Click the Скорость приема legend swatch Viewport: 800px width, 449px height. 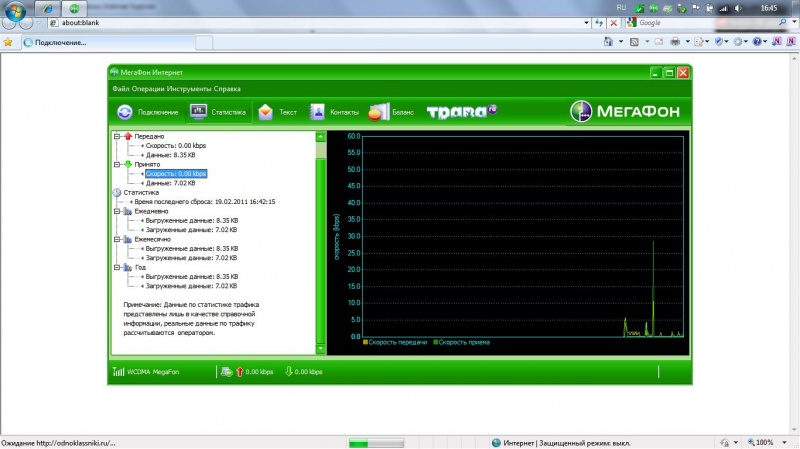435,342
